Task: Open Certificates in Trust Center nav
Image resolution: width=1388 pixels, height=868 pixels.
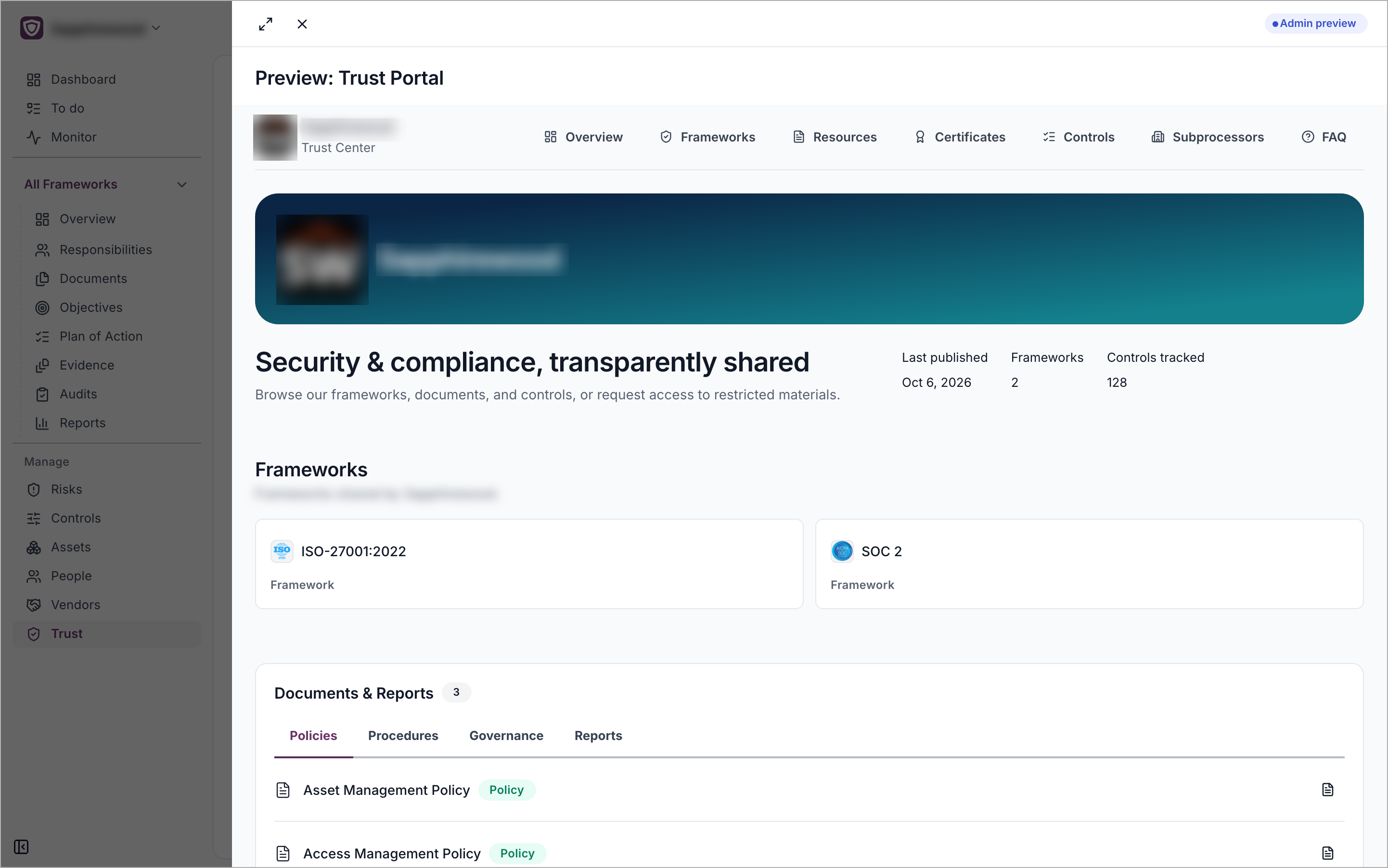Action: 960,137
